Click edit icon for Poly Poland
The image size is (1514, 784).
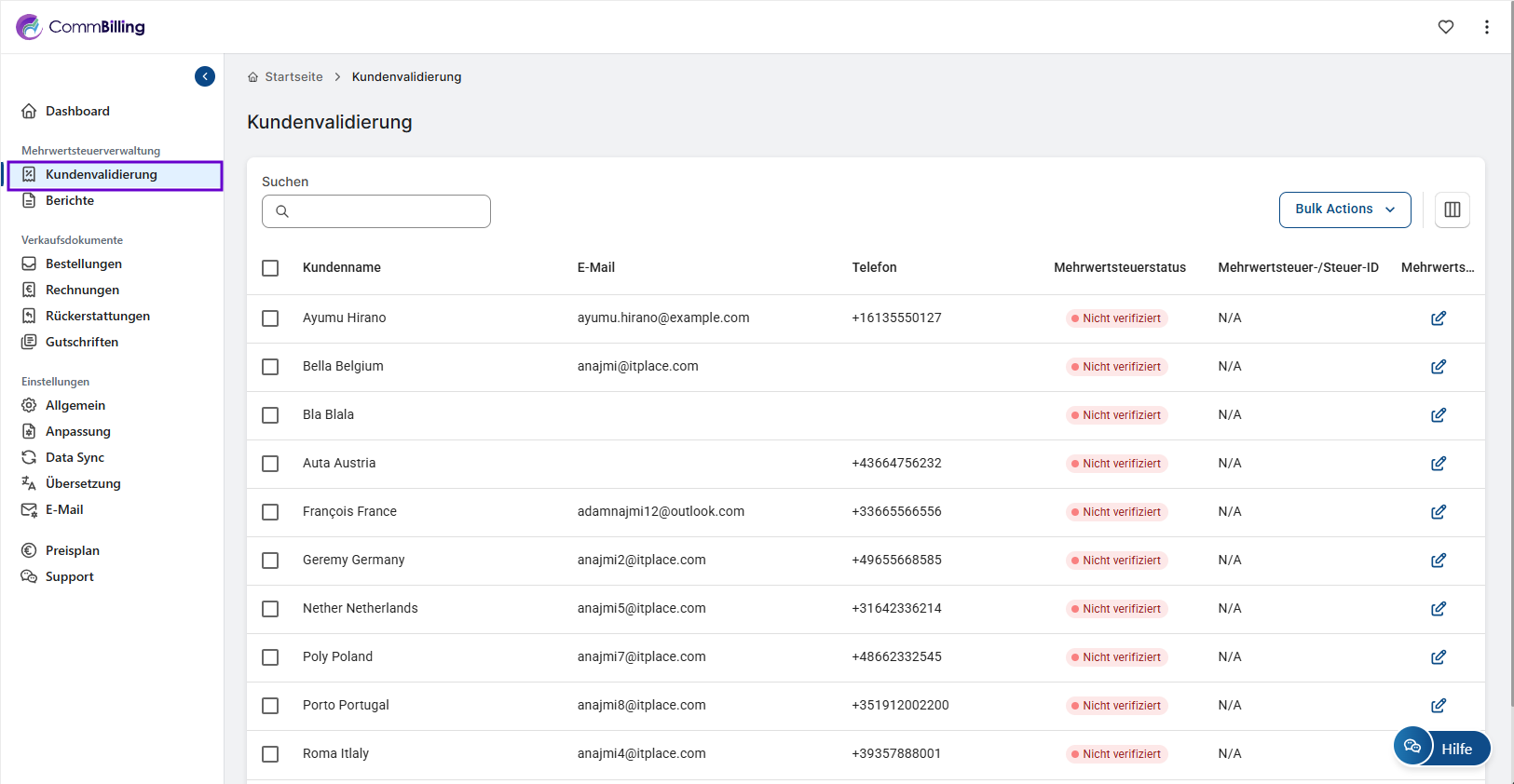pos(1438,657)
